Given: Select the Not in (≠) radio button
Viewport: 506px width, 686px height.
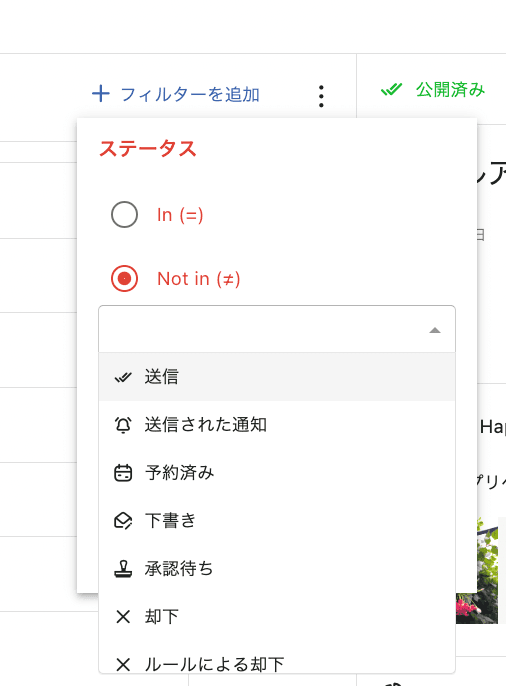Looking at the screenshot, I should pyautogui.click(x=124, y=279).
